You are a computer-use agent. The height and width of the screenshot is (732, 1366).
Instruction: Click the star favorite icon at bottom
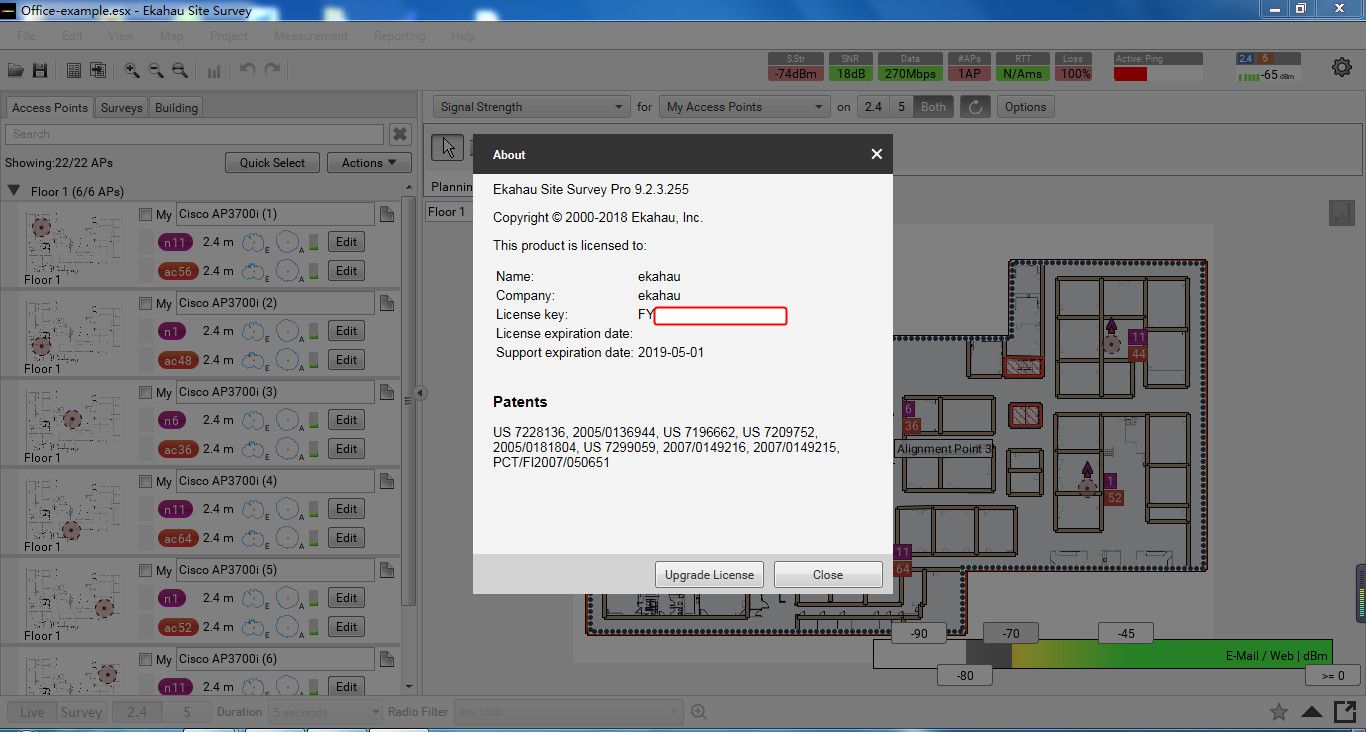1278,712
